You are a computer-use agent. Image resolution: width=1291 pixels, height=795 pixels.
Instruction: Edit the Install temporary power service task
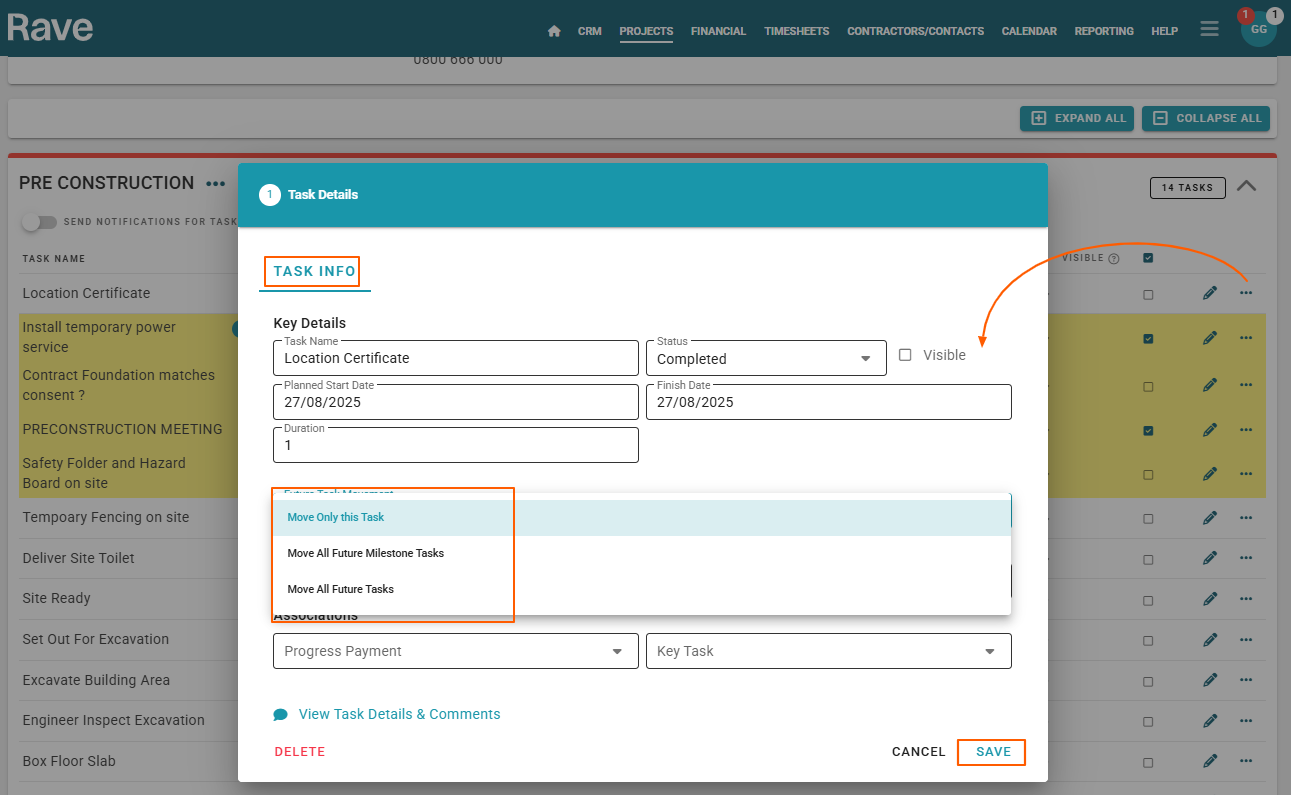1210,338
